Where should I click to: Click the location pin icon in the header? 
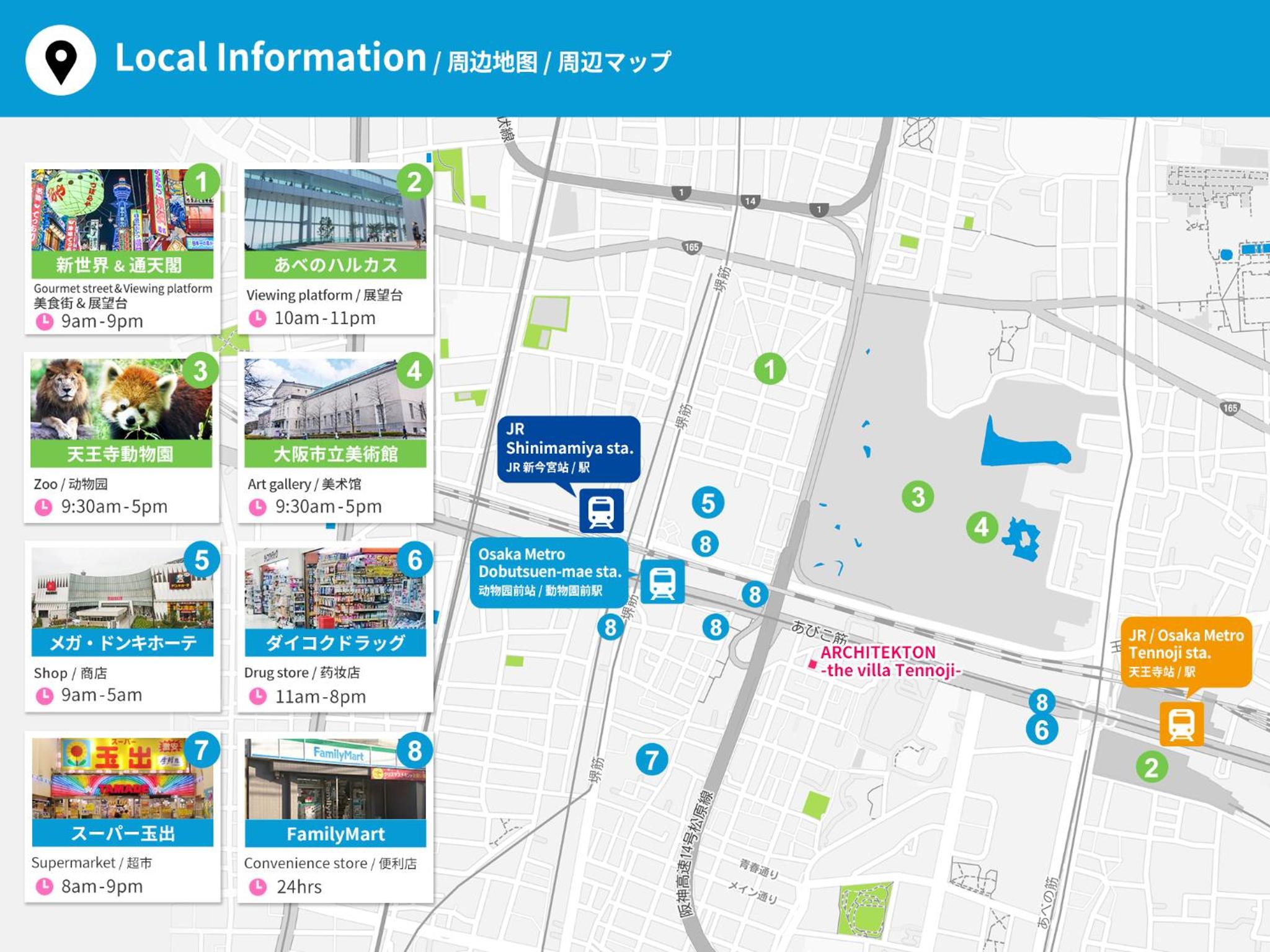(61, 60)
